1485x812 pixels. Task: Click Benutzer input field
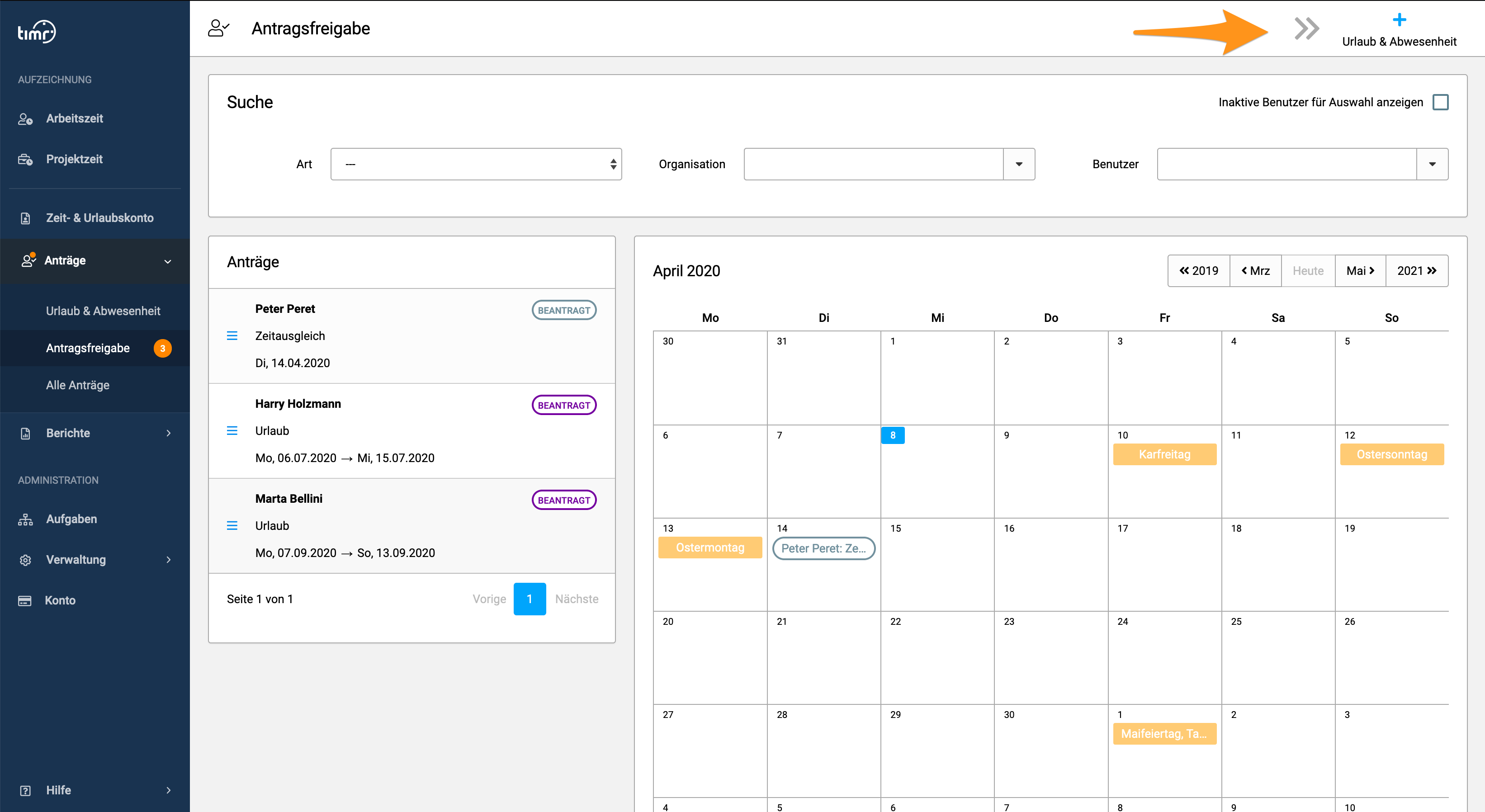pyautogui.click(x=1286, y=164)
